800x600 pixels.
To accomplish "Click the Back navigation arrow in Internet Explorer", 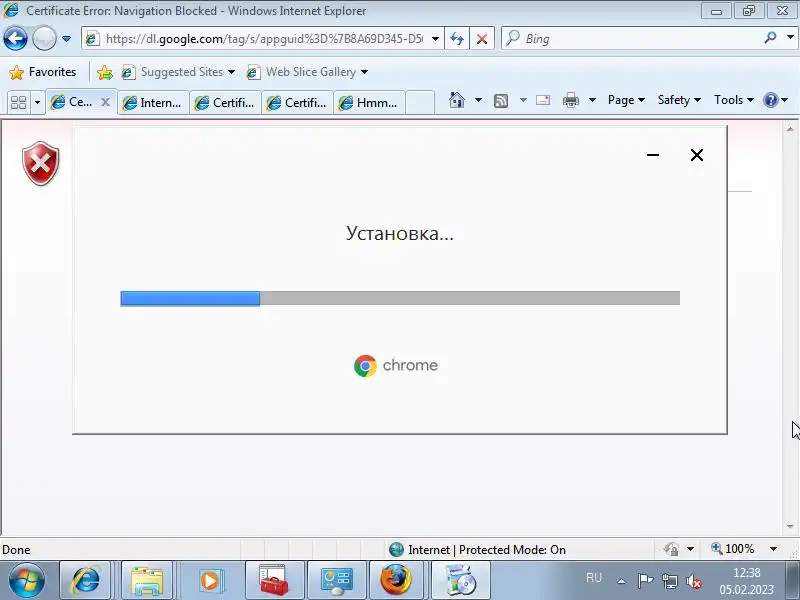I will (15, 38).
